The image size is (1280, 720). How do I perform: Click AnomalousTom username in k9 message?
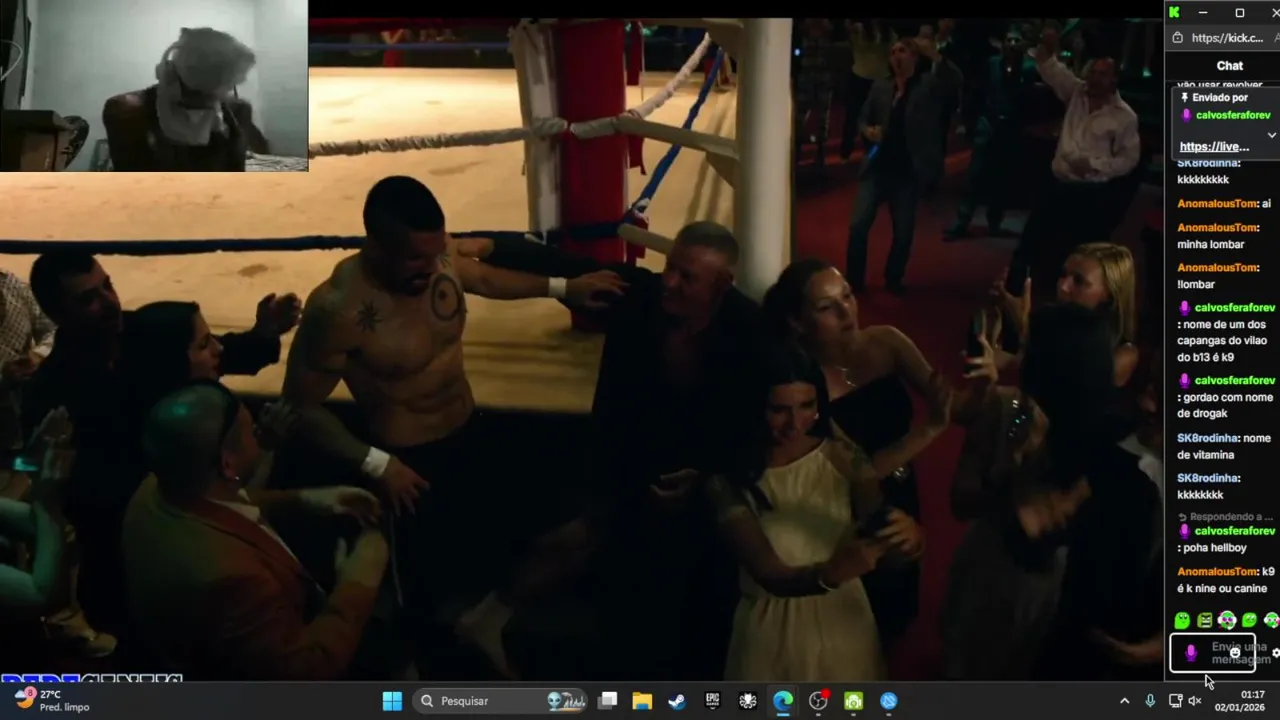click(x=1217, y=572)
